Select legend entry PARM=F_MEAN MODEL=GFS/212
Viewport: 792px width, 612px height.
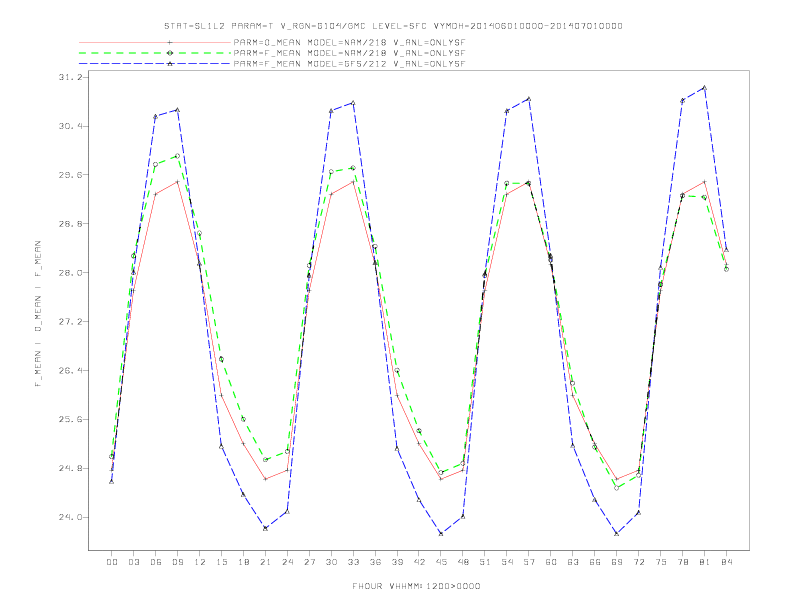[x=349, y=64]
